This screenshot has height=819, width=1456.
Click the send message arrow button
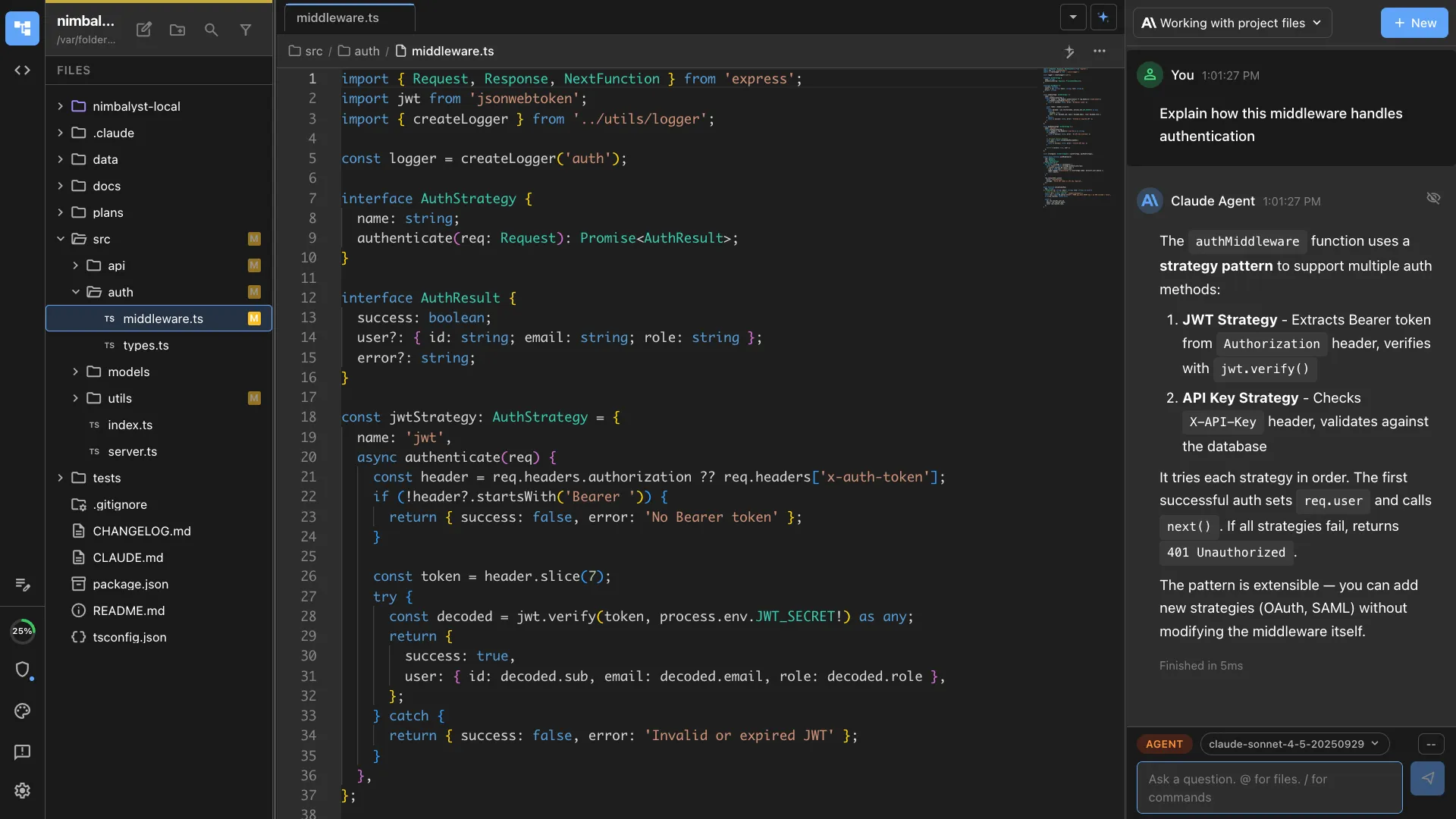[x=1426, y=779]
